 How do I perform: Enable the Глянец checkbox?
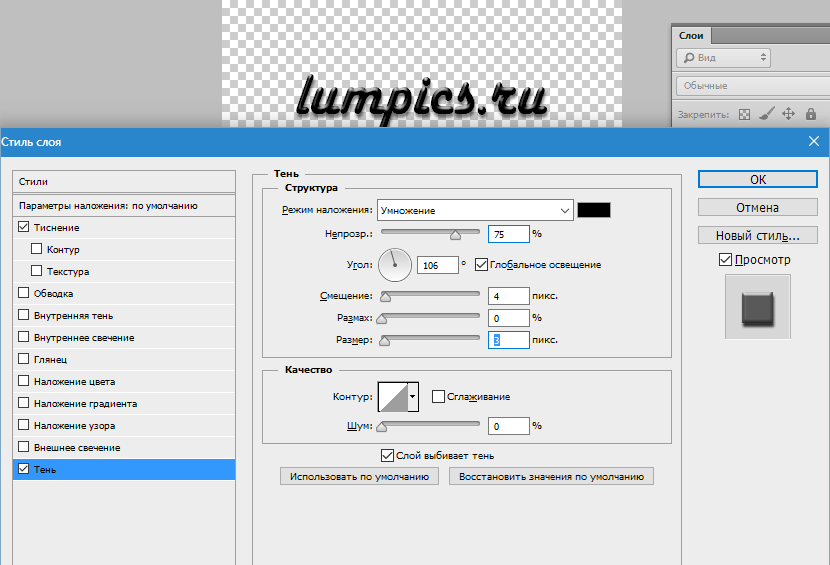[x=23, y=358]
